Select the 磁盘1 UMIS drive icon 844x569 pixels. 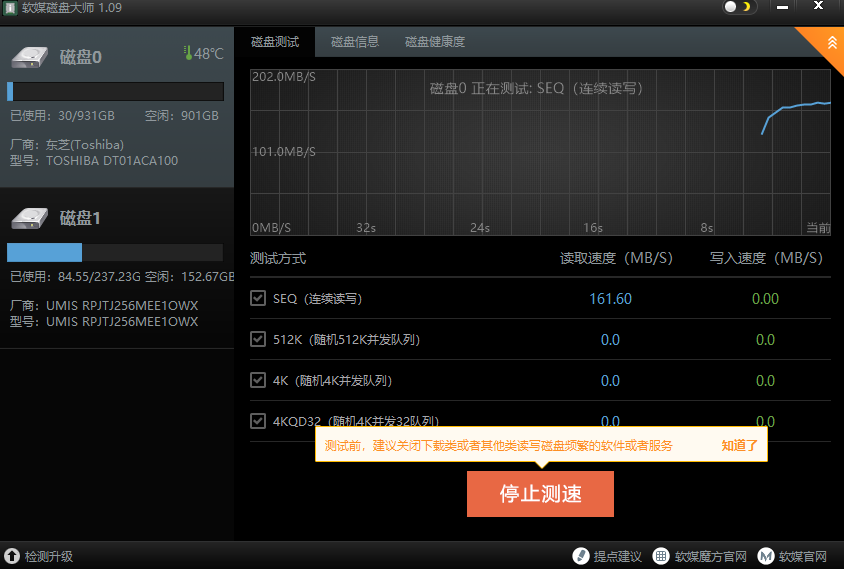[x=30, y=217]
